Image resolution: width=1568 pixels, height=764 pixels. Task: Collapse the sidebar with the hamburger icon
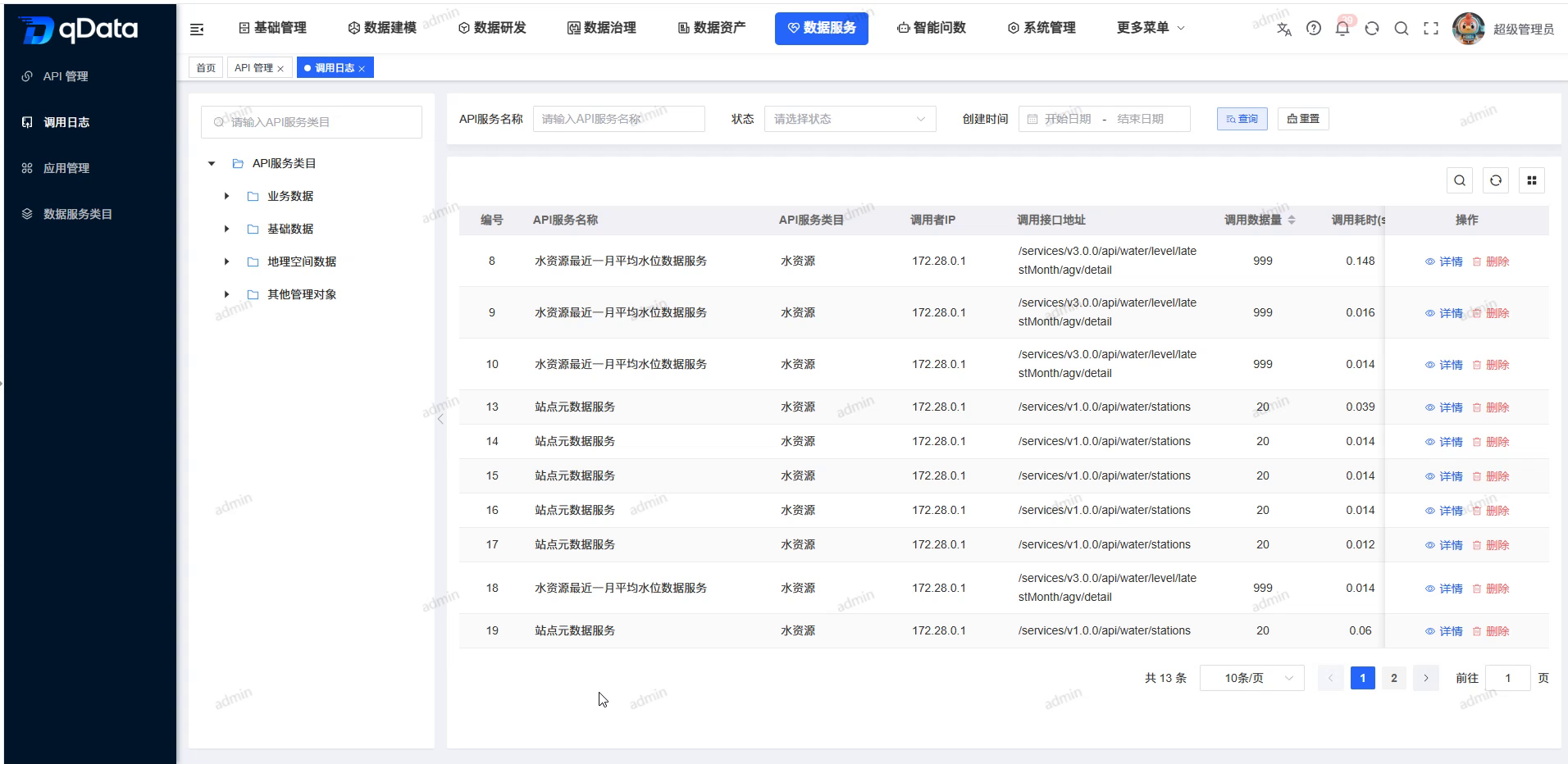point(197,30)
